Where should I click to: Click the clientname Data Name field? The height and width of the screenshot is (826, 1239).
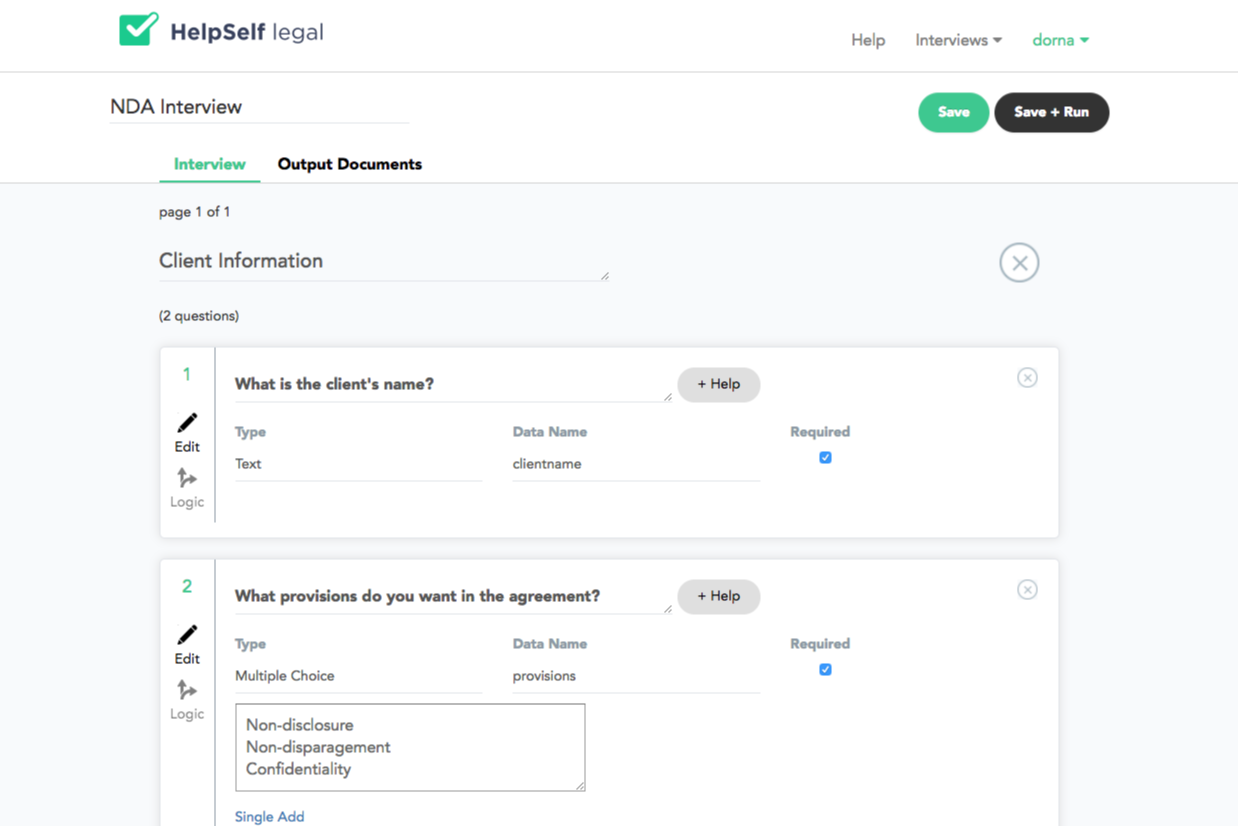pyautogui.click(x=635, y=464)
